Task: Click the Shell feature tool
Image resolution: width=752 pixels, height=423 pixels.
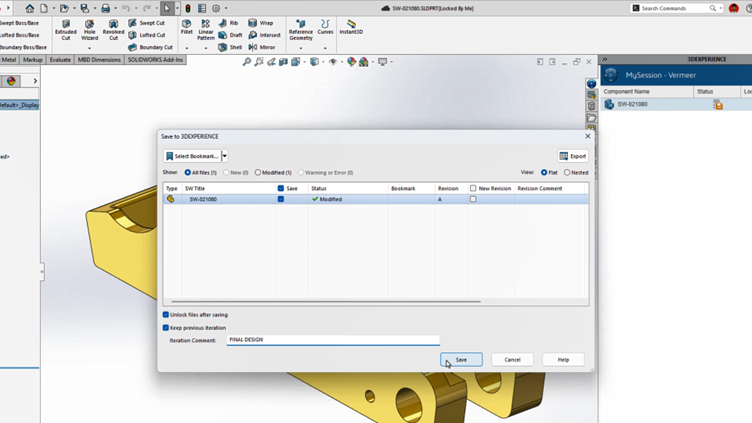Action: (230, 47)
